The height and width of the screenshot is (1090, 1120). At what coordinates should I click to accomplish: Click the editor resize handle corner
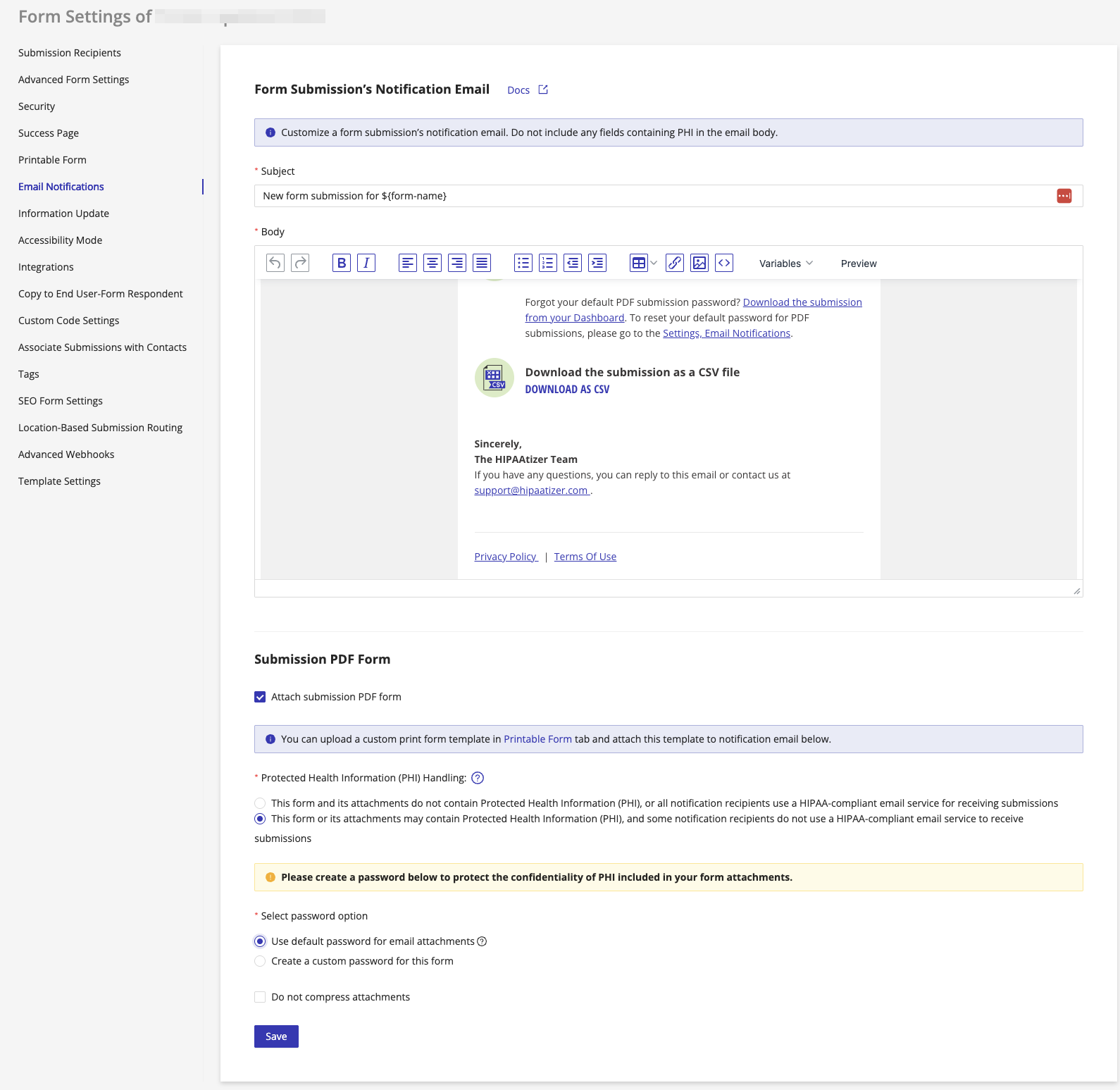[x=1077, y=591]
